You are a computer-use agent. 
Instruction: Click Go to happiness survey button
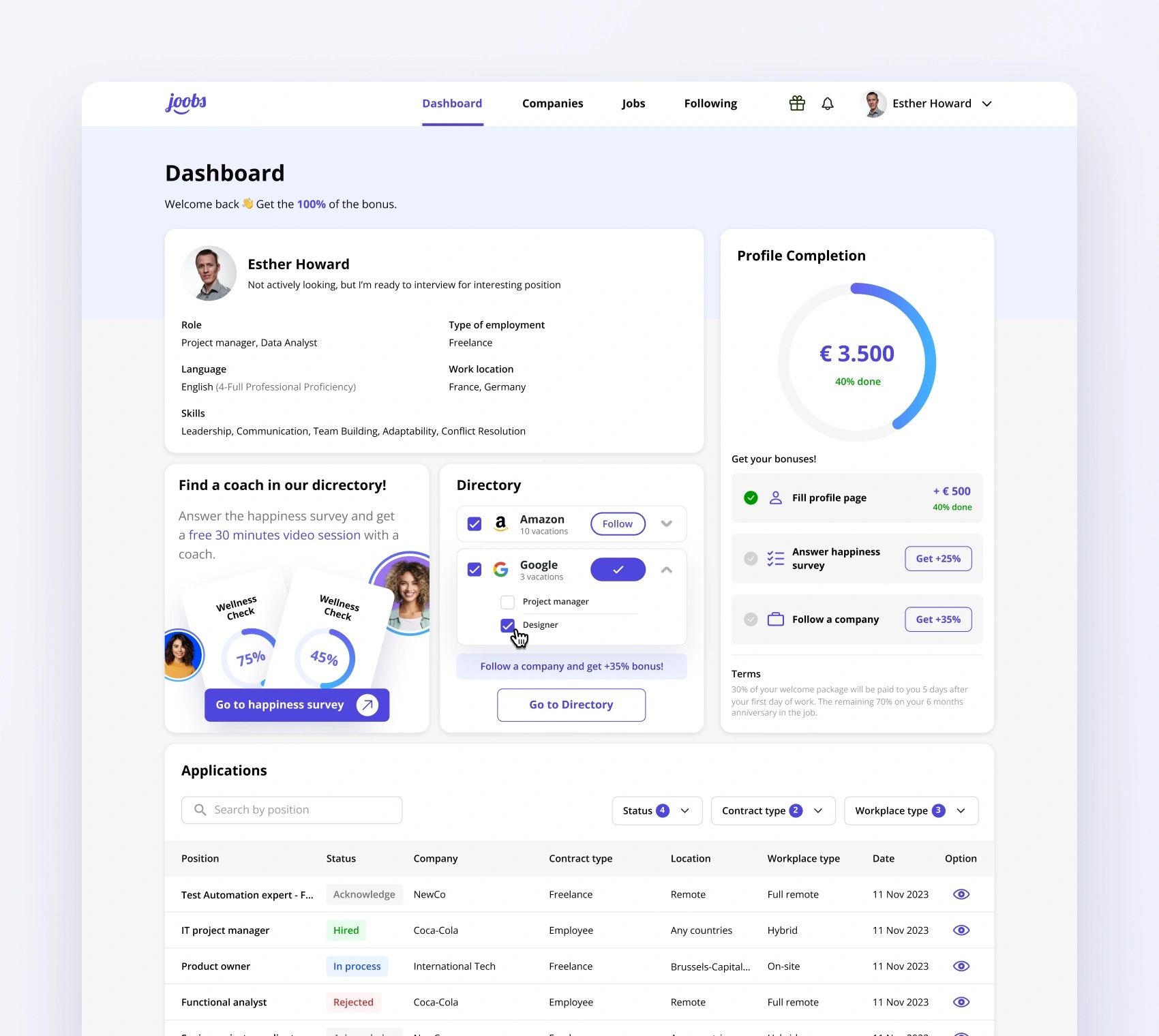coord(297,705)
